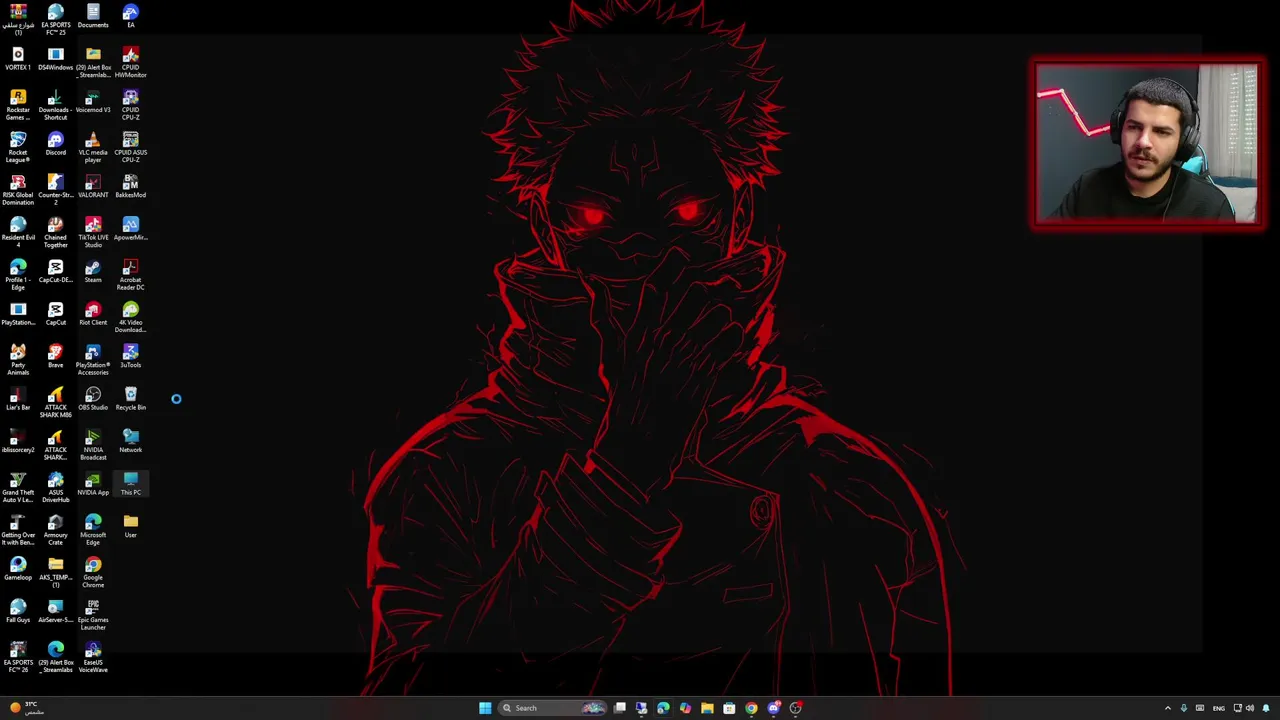Open Task View on the taskbar

[x=620, y=708]
